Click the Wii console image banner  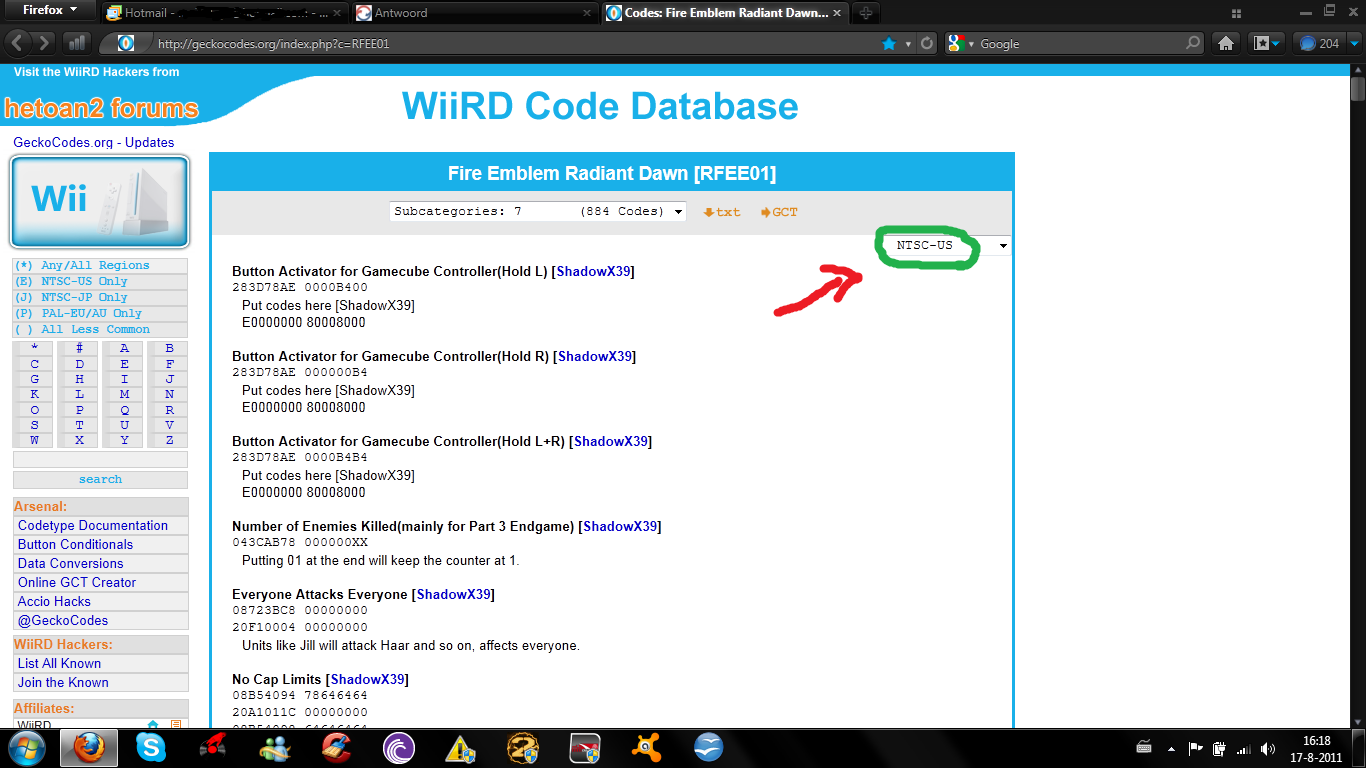click(99, 202)
